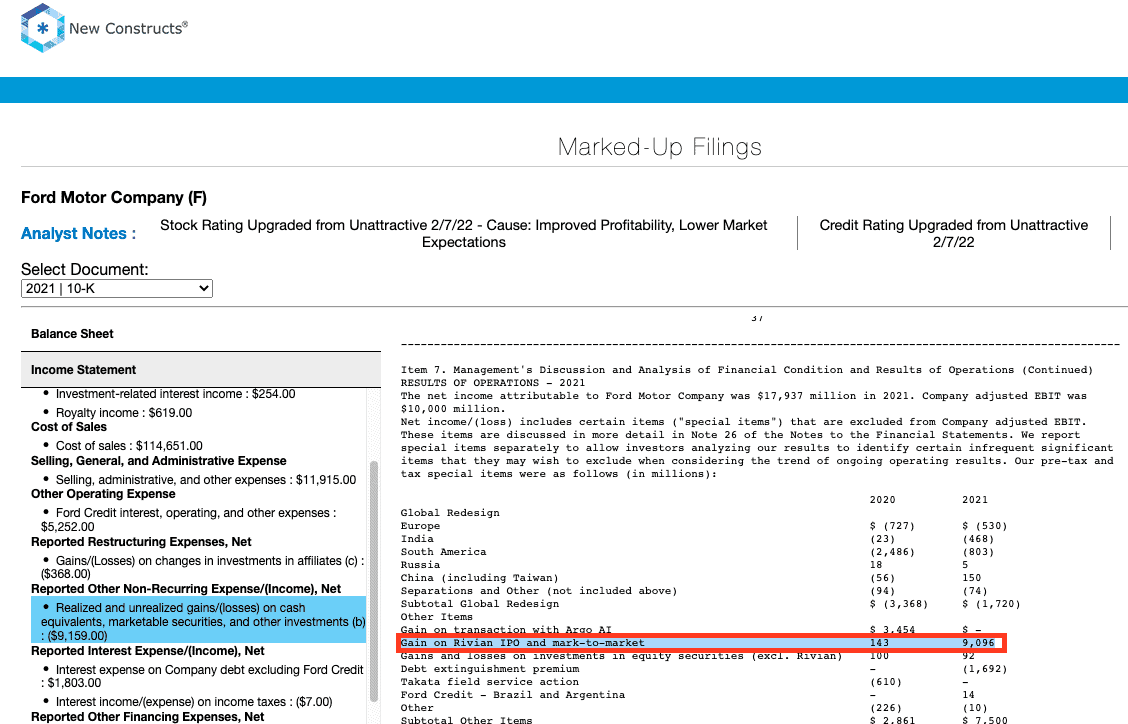Select Interest expense on Company debt item
The image size is (1128, 724).
coord(202,677)
